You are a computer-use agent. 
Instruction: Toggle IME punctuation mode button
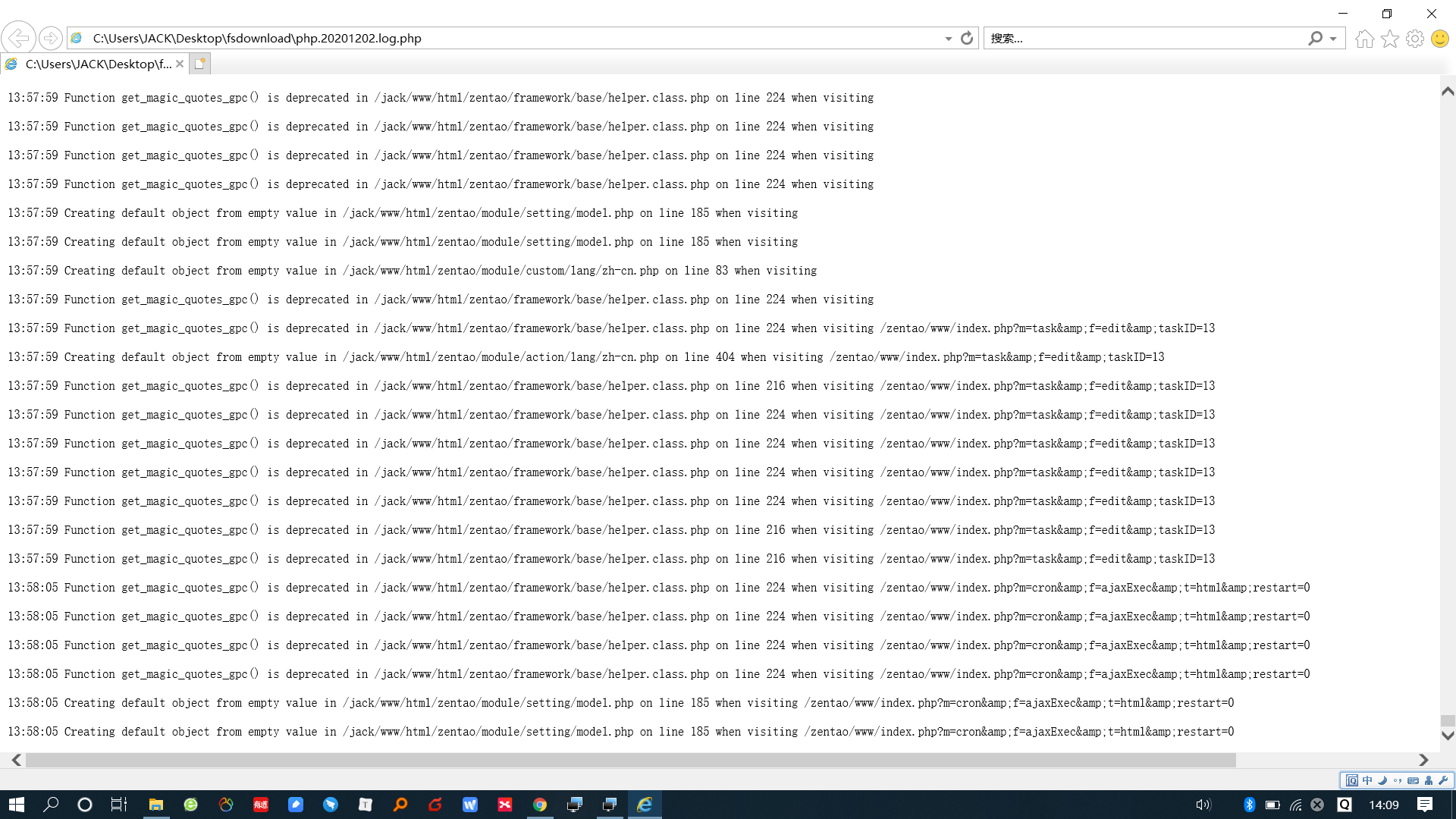[x=1398, y=780]
